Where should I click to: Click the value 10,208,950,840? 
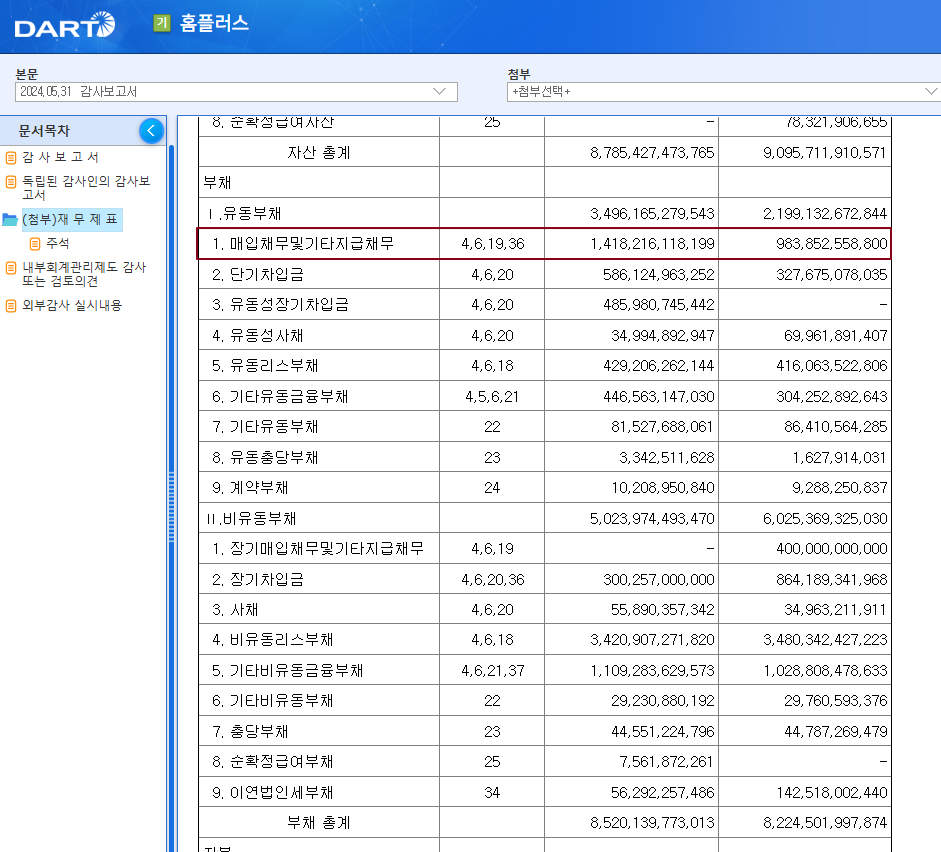tap(663, 488)
